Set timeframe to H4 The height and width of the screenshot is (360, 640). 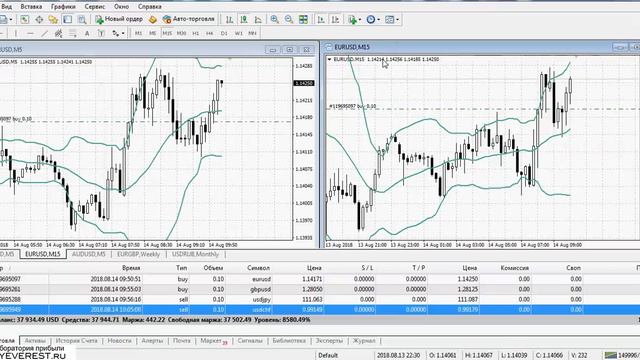click(210, 33)
